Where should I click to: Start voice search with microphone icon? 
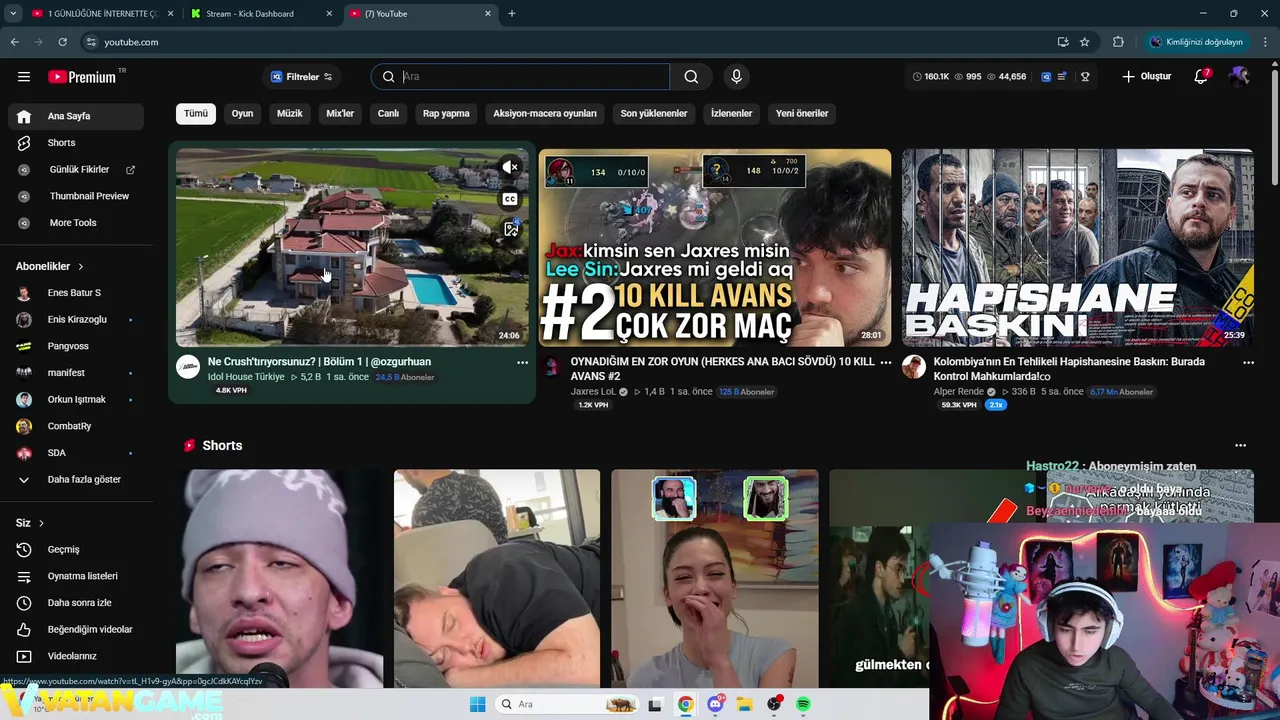click(737, 77)
